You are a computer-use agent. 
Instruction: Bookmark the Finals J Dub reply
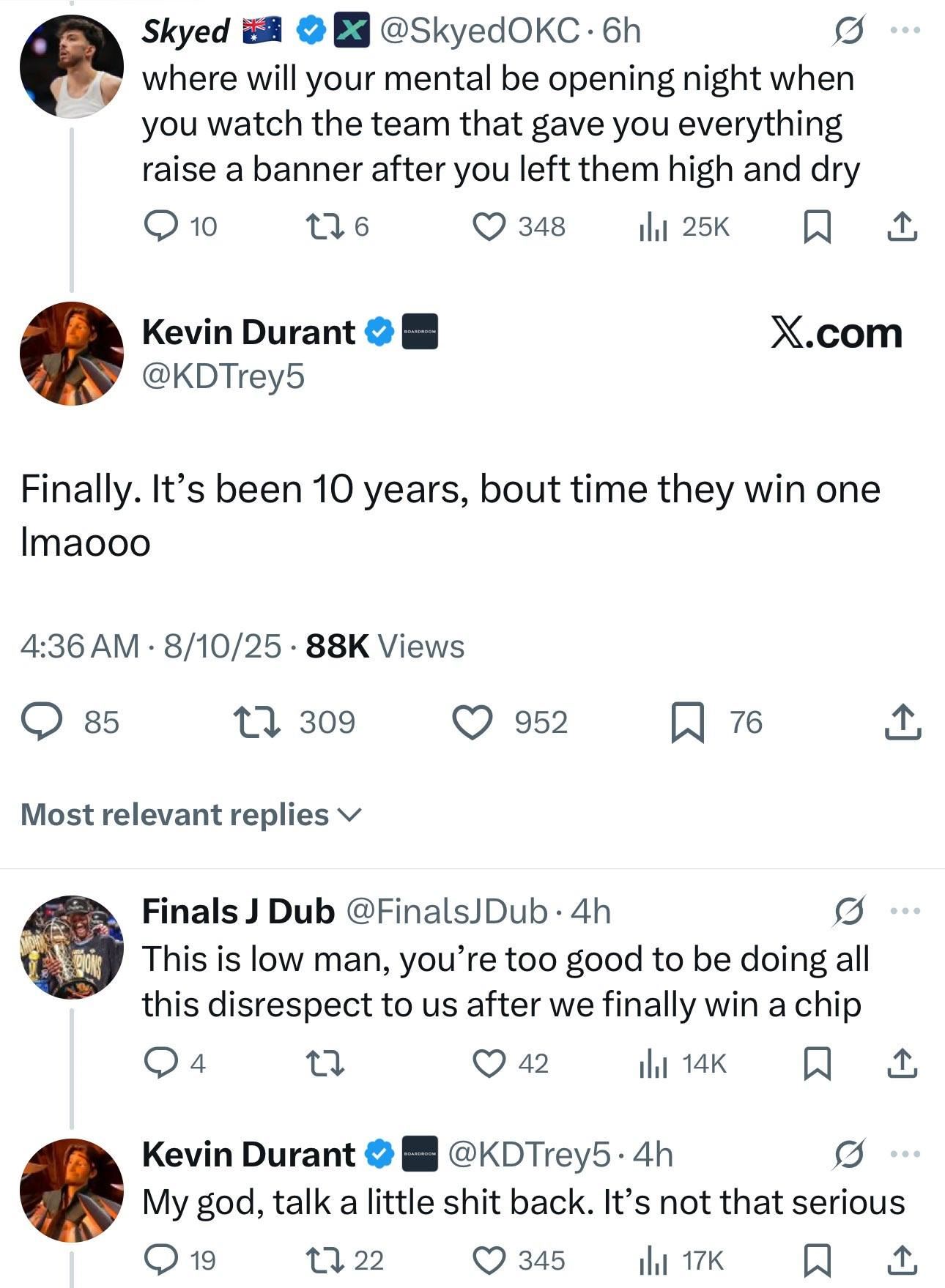[817, 1063]
